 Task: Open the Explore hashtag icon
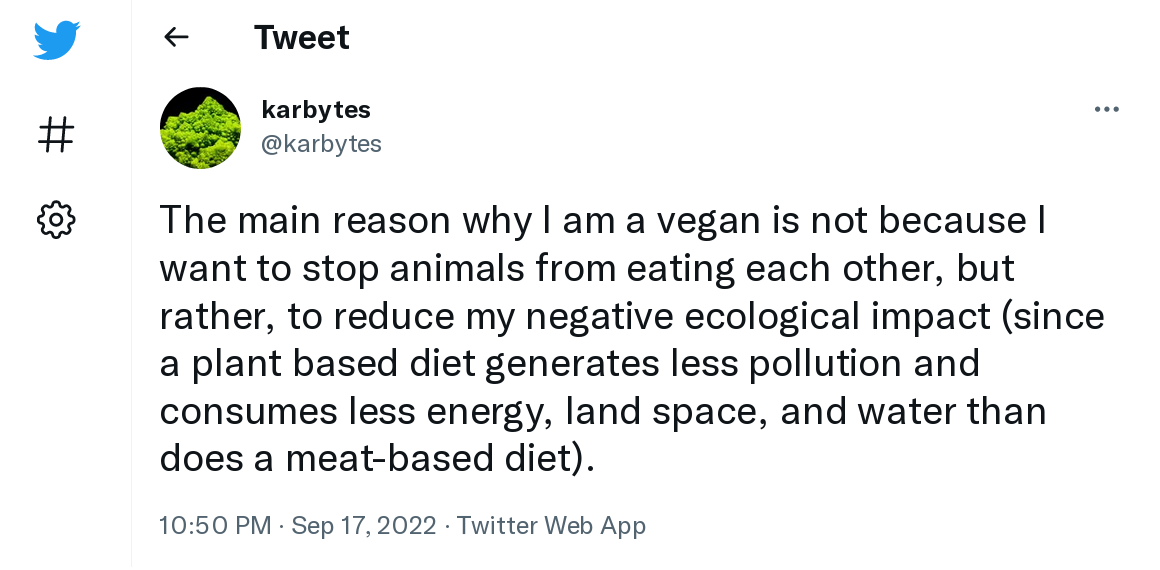point(56,134)
